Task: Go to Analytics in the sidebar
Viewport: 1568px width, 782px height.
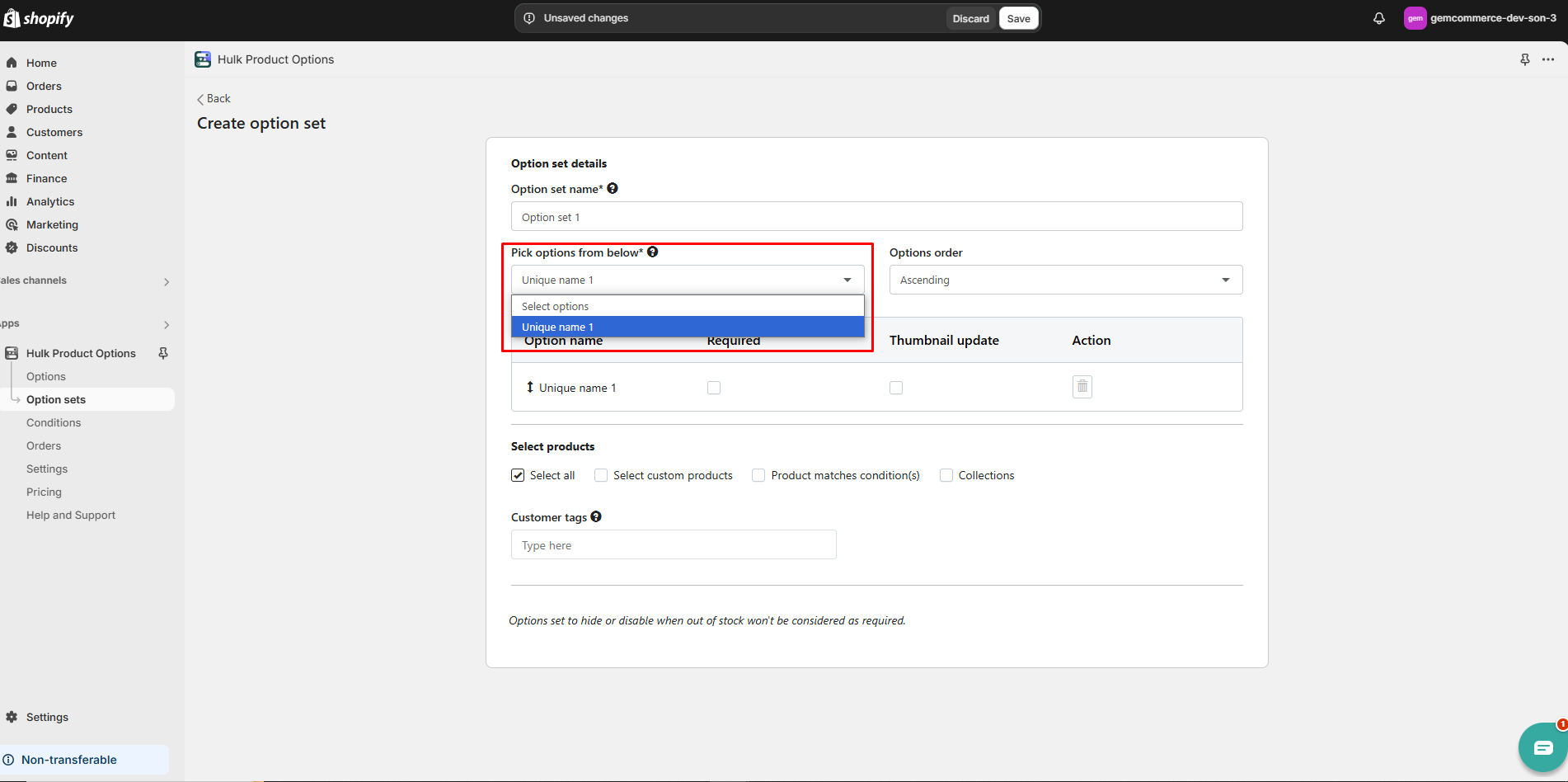Action: tap(50, 201)
